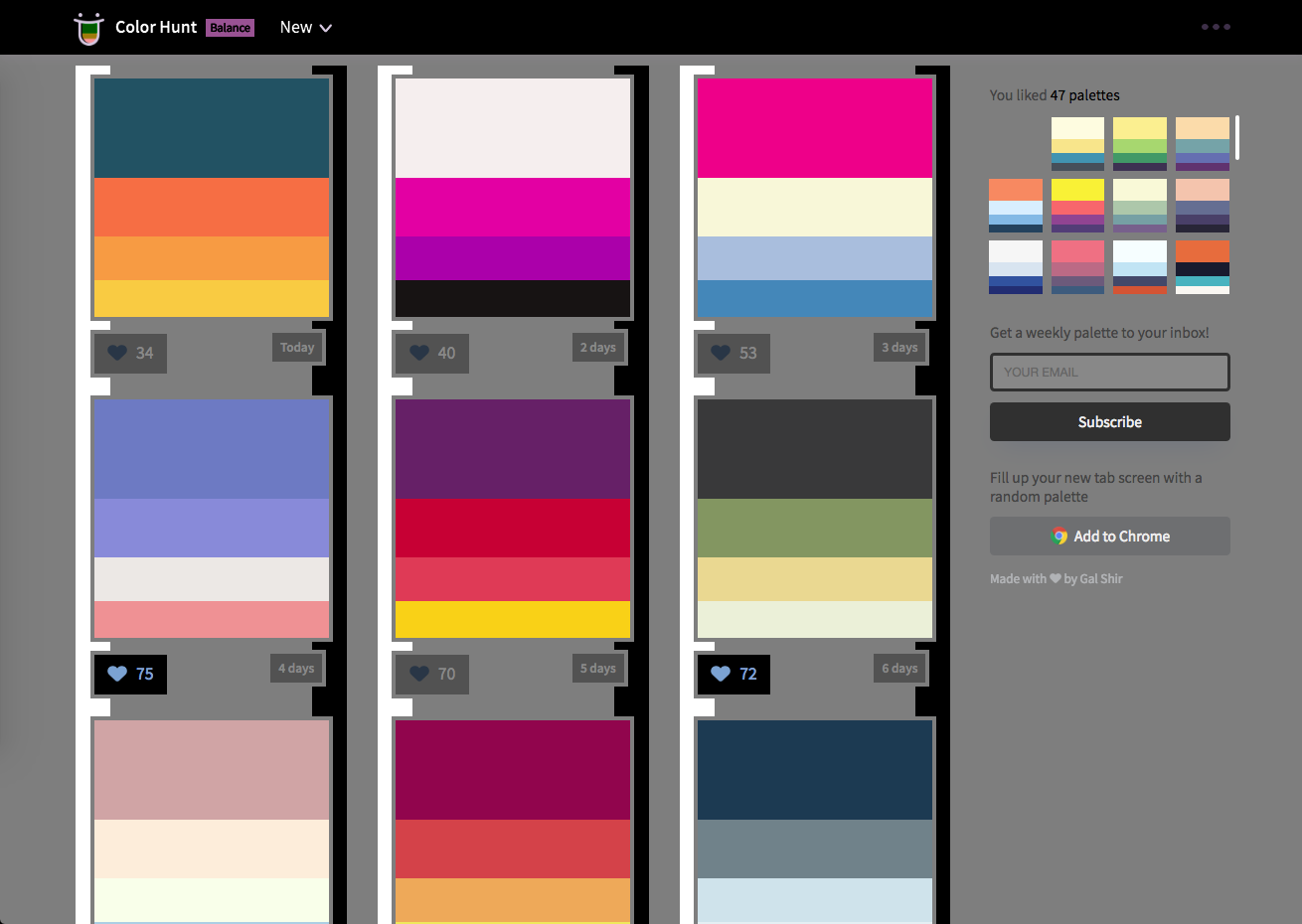Unlike the palette with 75 likes
Viewport: 1302px width, 924px height.
point(118,674)
